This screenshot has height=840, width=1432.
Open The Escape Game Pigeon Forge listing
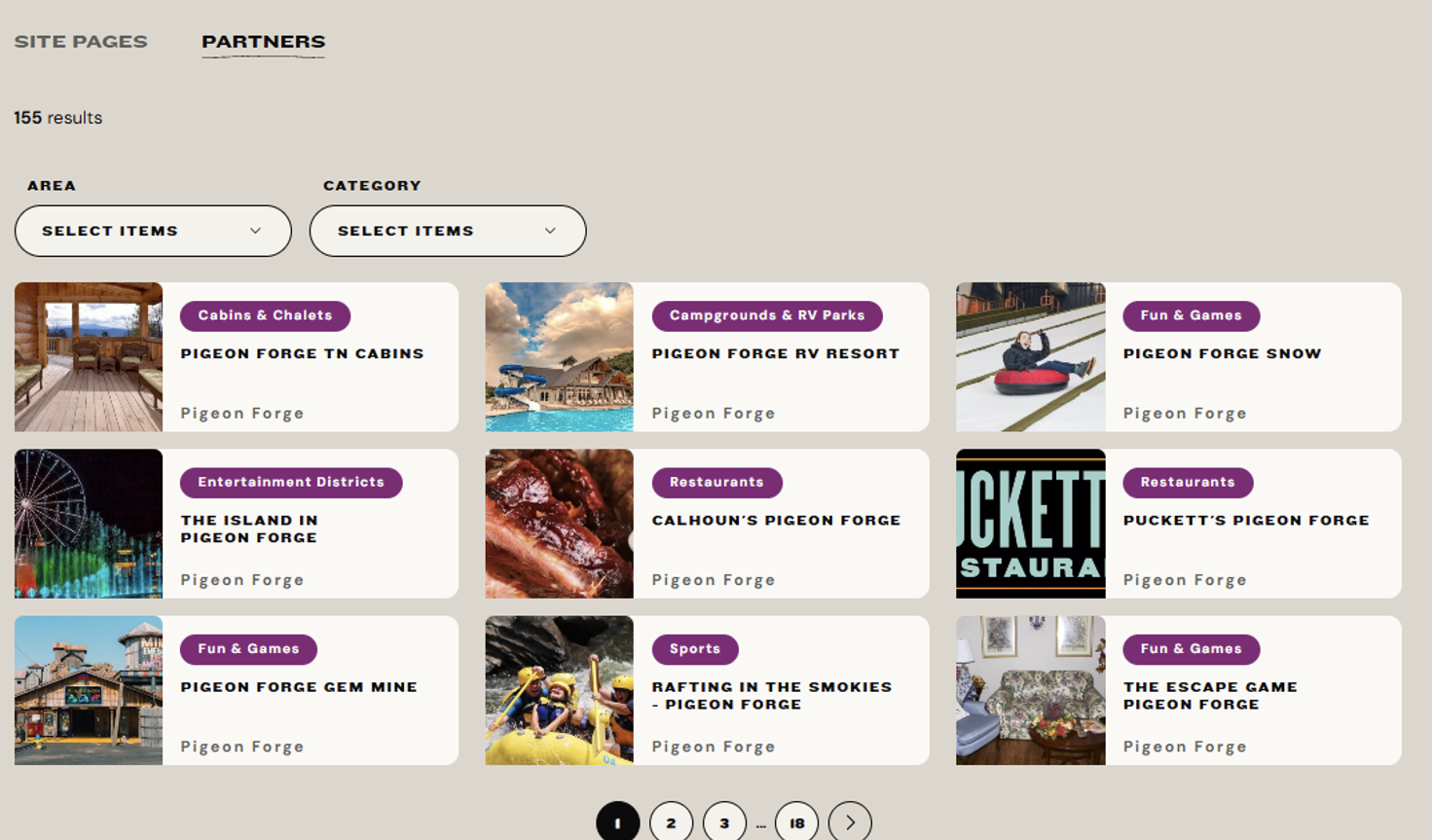1210,695
